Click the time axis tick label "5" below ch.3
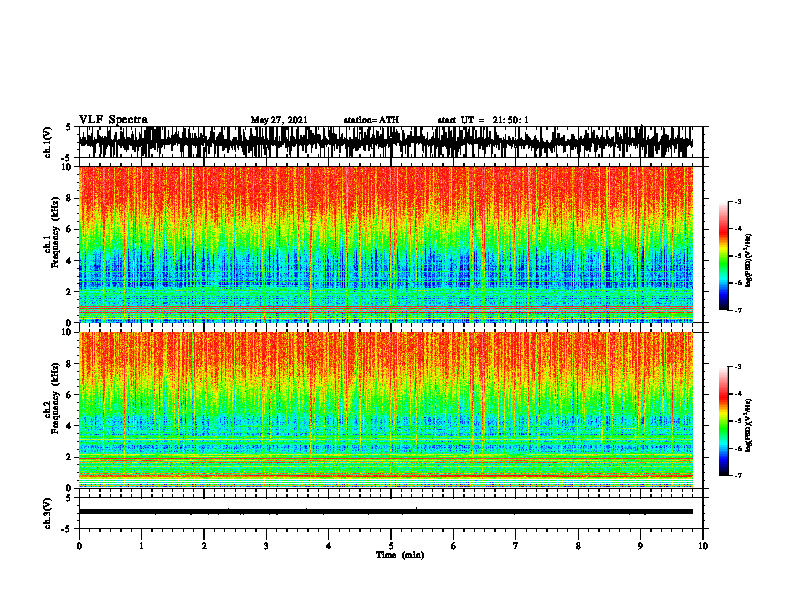The width and height of the screenshot is (792, 612). 391,546
